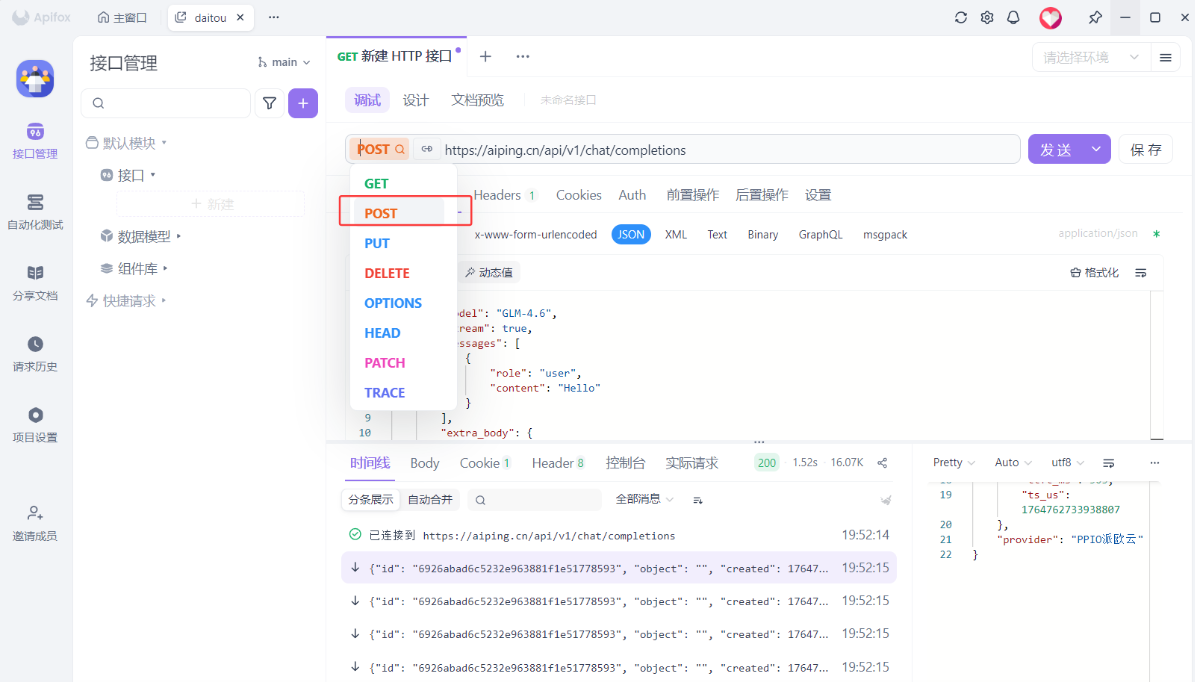Open the 邀请成员 sidebar item
Screen dimensions: 1195x682
pos(35,524)
